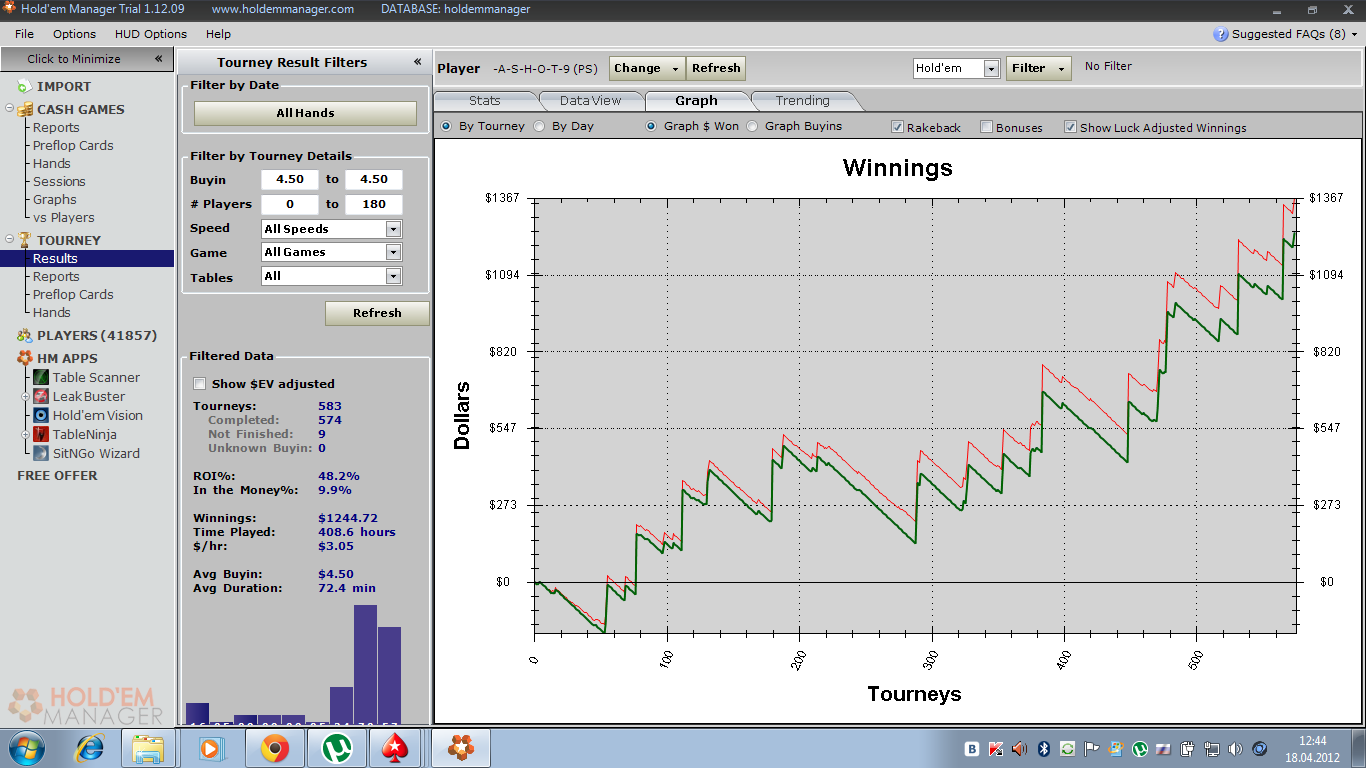
Task: Click the Action Center flag tray icon
Action: (x=1091, y=749)
